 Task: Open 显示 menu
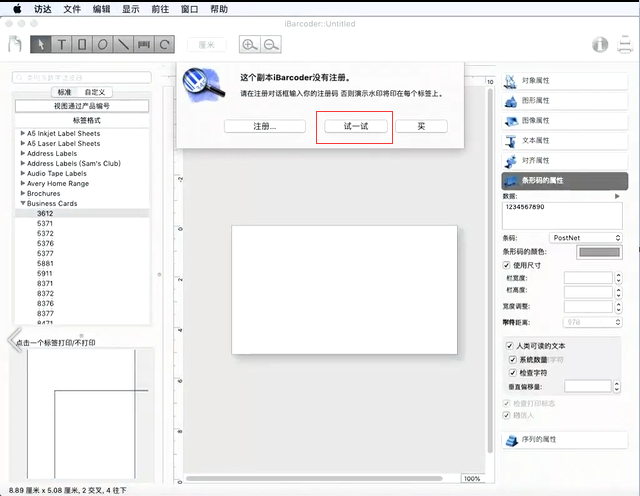click(131, 9)
